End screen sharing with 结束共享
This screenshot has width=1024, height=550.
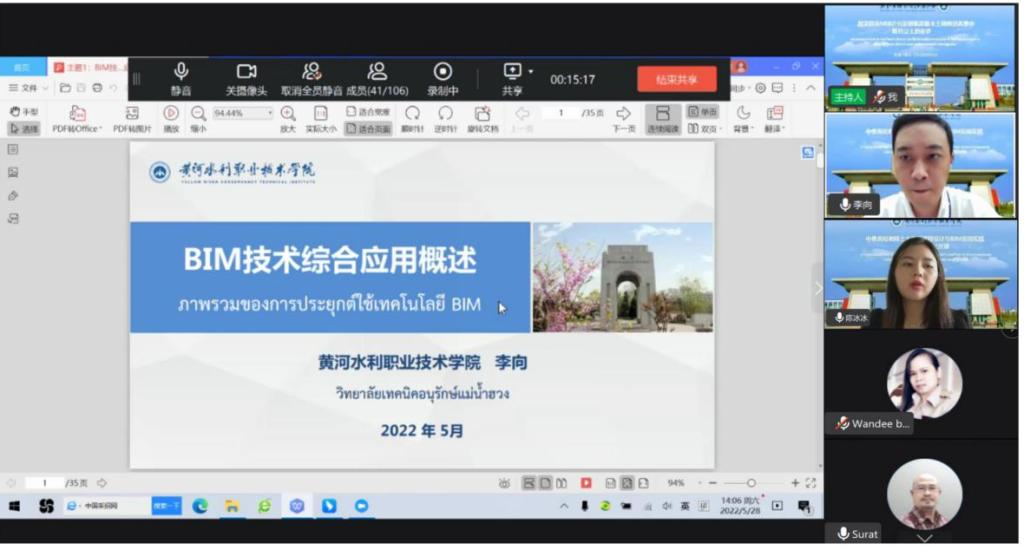point(677,79)
